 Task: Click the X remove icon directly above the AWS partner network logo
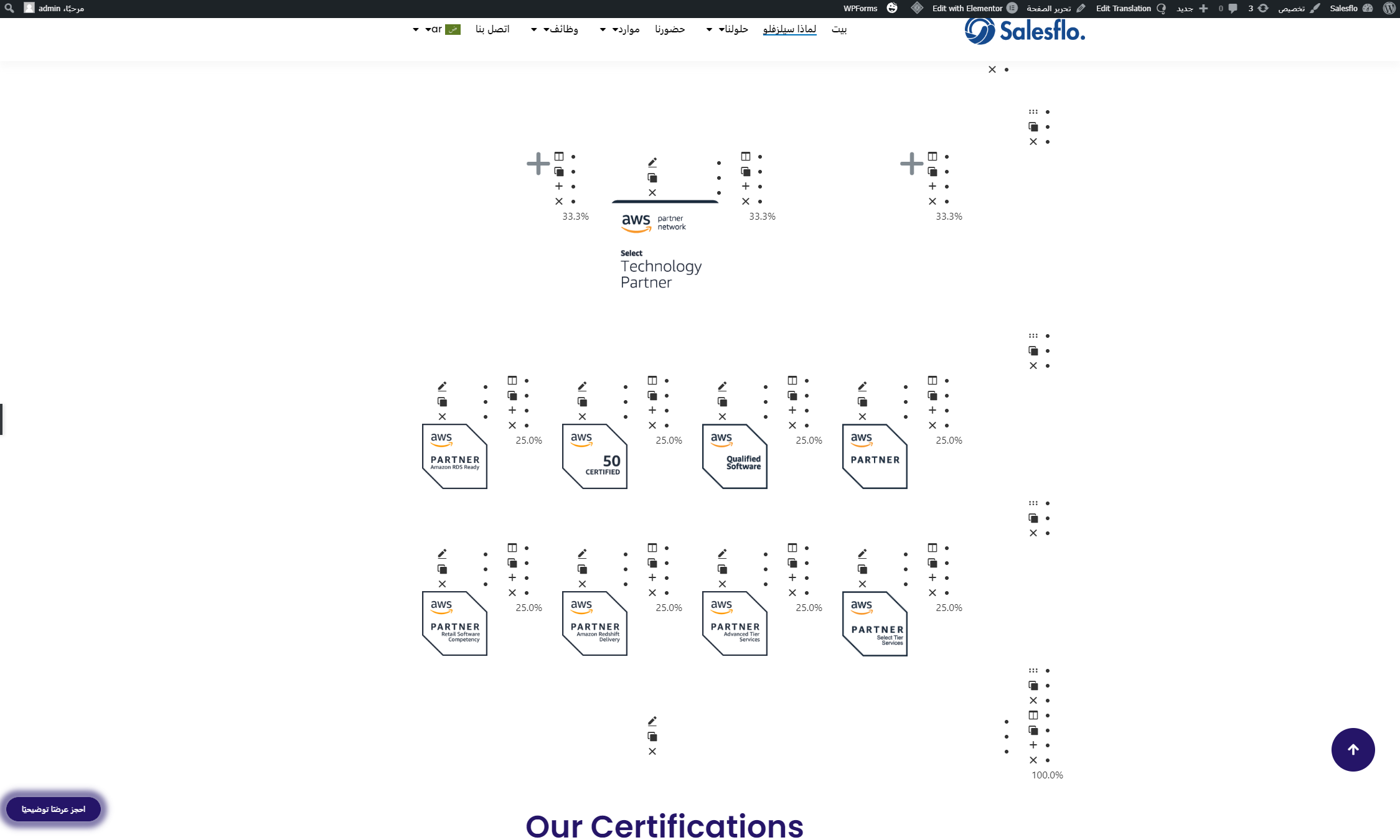click(x=652, y=192)
